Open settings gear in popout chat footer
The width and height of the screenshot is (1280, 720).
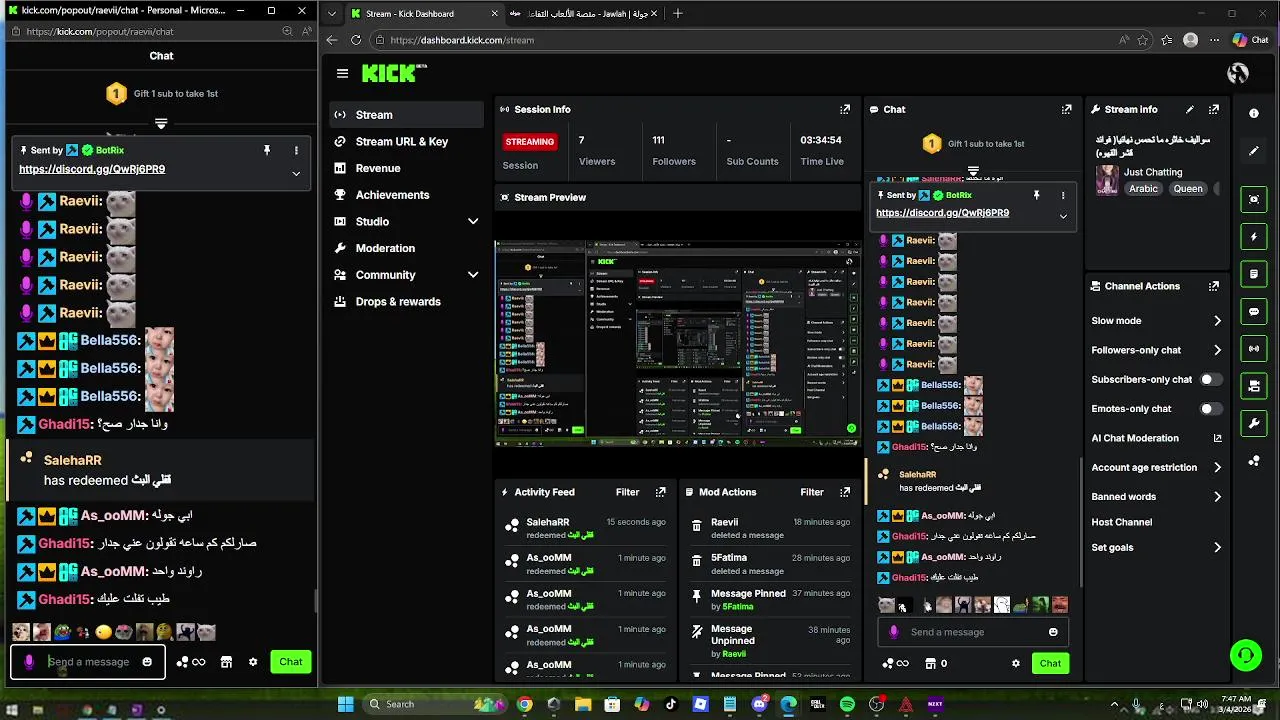253,662
